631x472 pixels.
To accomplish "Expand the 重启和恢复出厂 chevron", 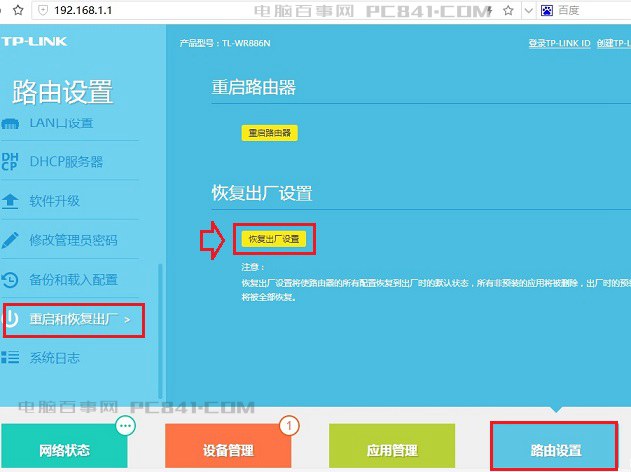I will pos(139,320).
